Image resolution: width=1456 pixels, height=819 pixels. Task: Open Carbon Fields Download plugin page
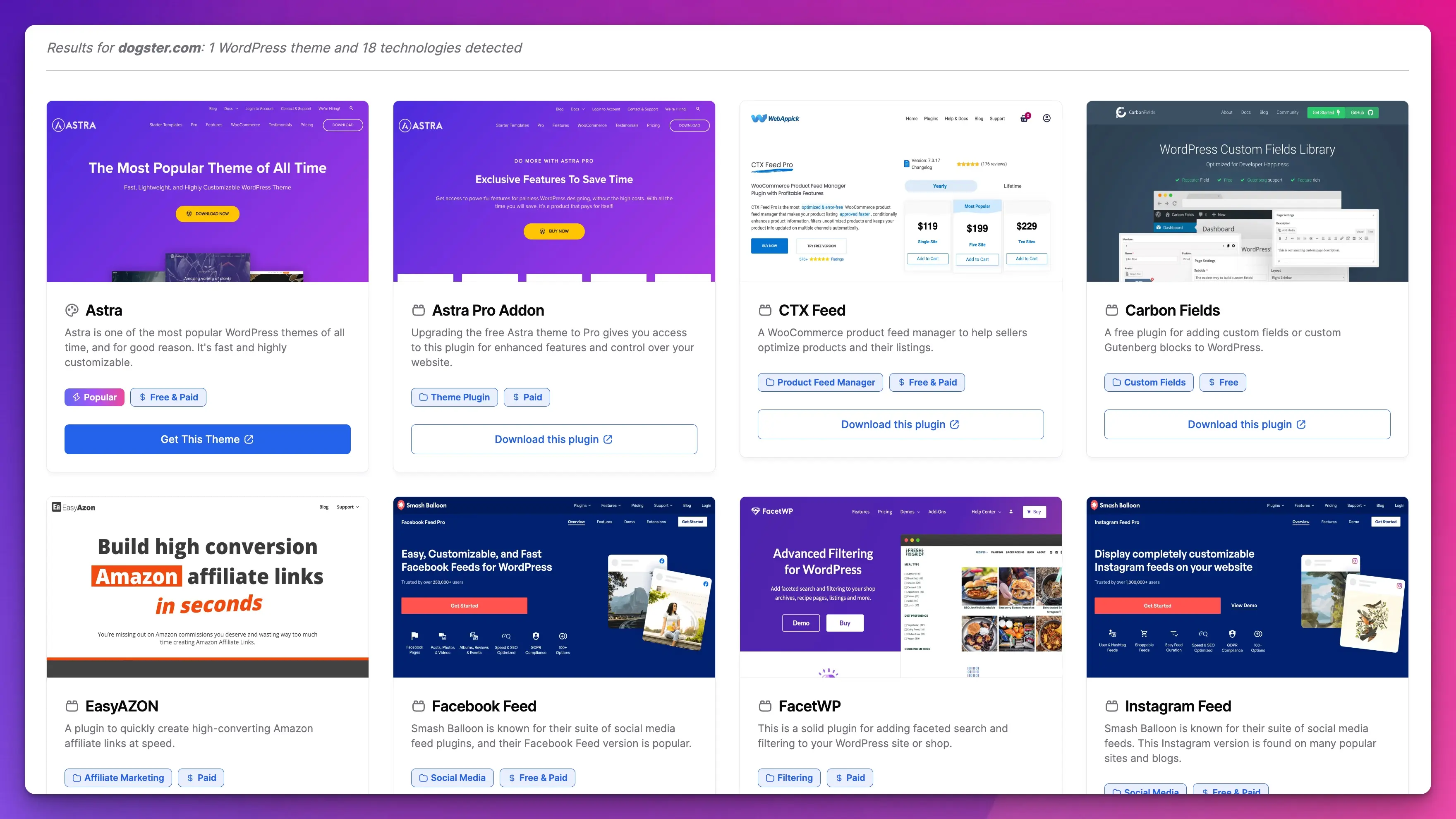pos(1247,424)
